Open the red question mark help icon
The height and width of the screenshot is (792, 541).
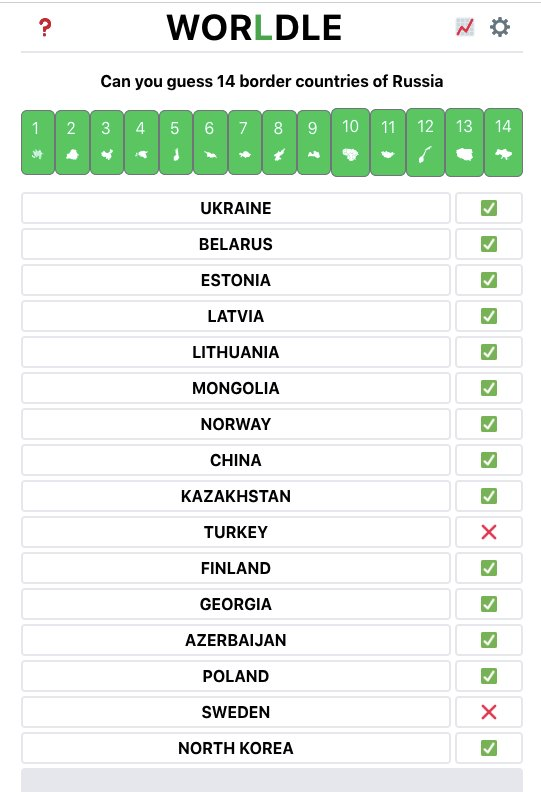[45, 27]
